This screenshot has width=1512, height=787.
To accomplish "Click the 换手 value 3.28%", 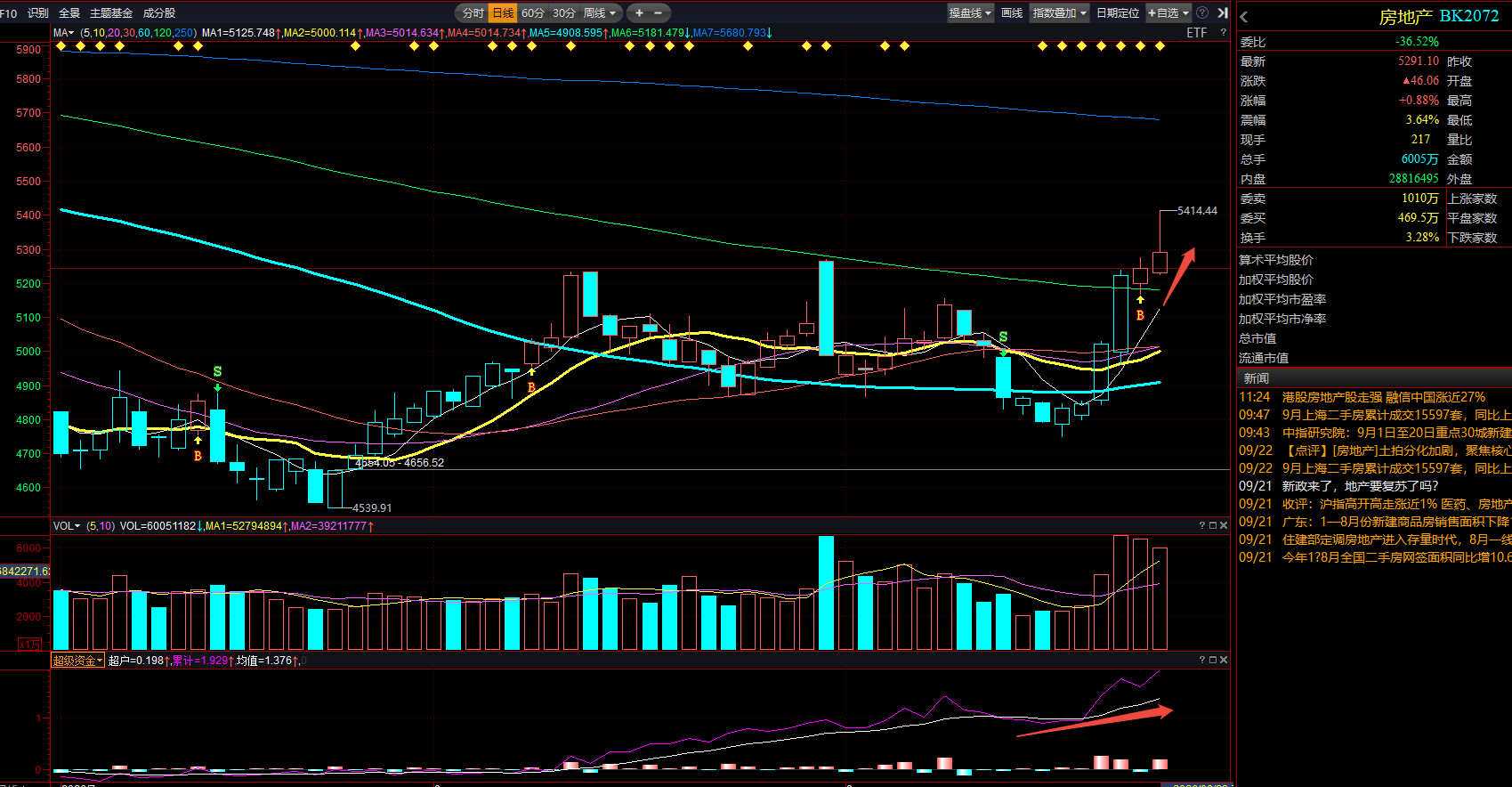I will [1422, 238].
